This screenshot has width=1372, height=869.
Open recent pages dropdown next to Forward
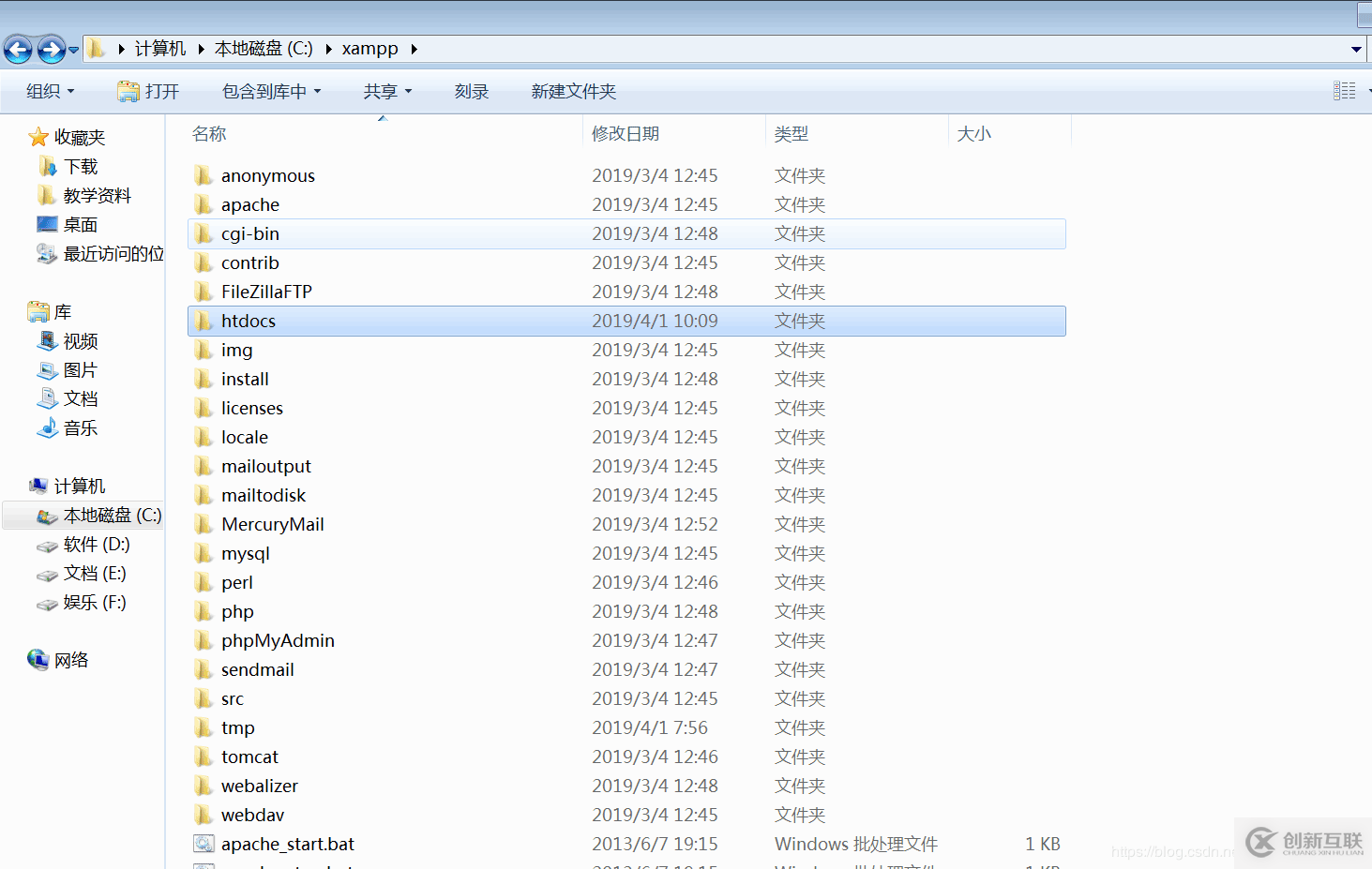(74, 50)
